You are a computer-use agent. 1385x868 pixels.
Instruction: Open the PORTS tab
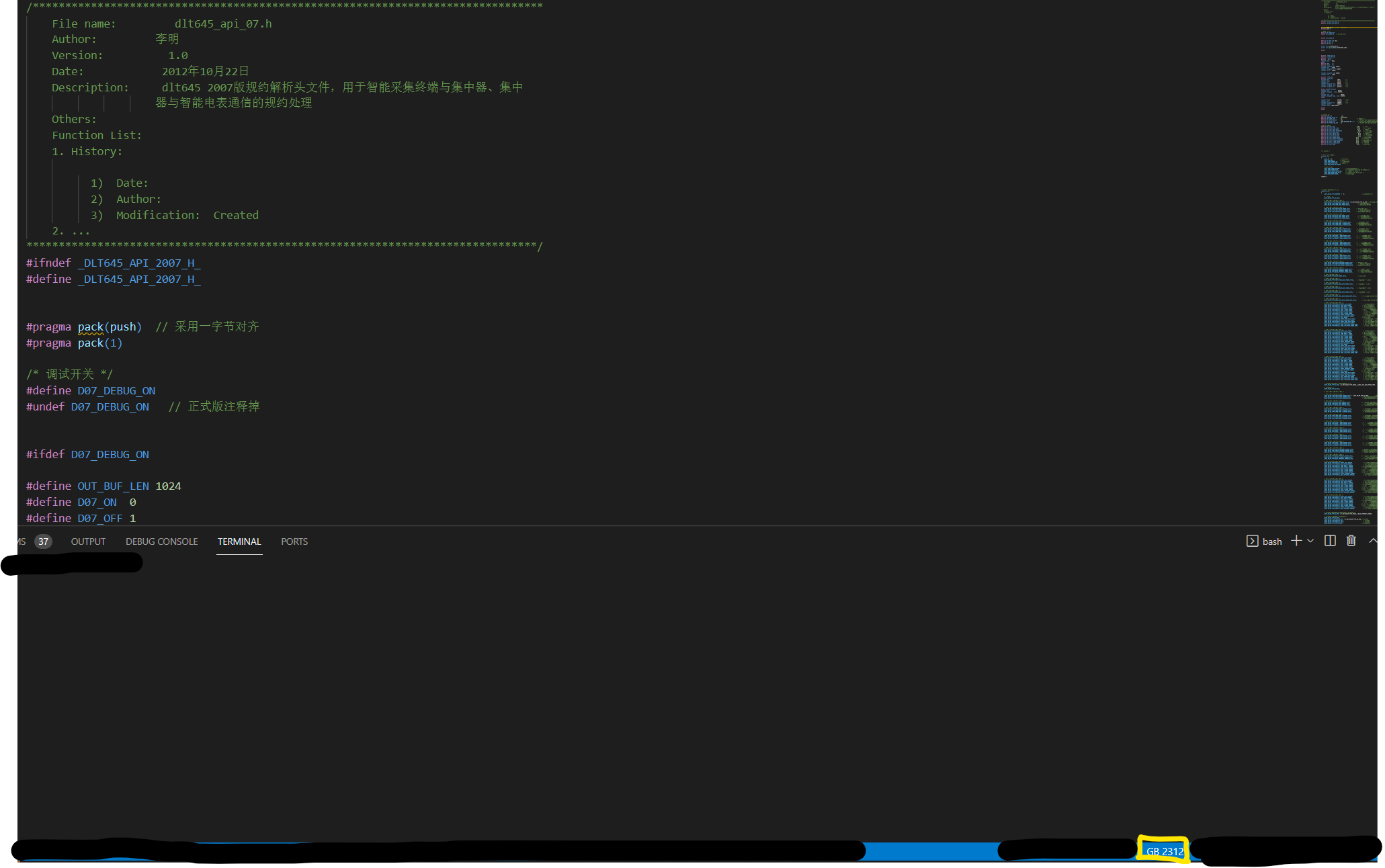coord(294,541)
